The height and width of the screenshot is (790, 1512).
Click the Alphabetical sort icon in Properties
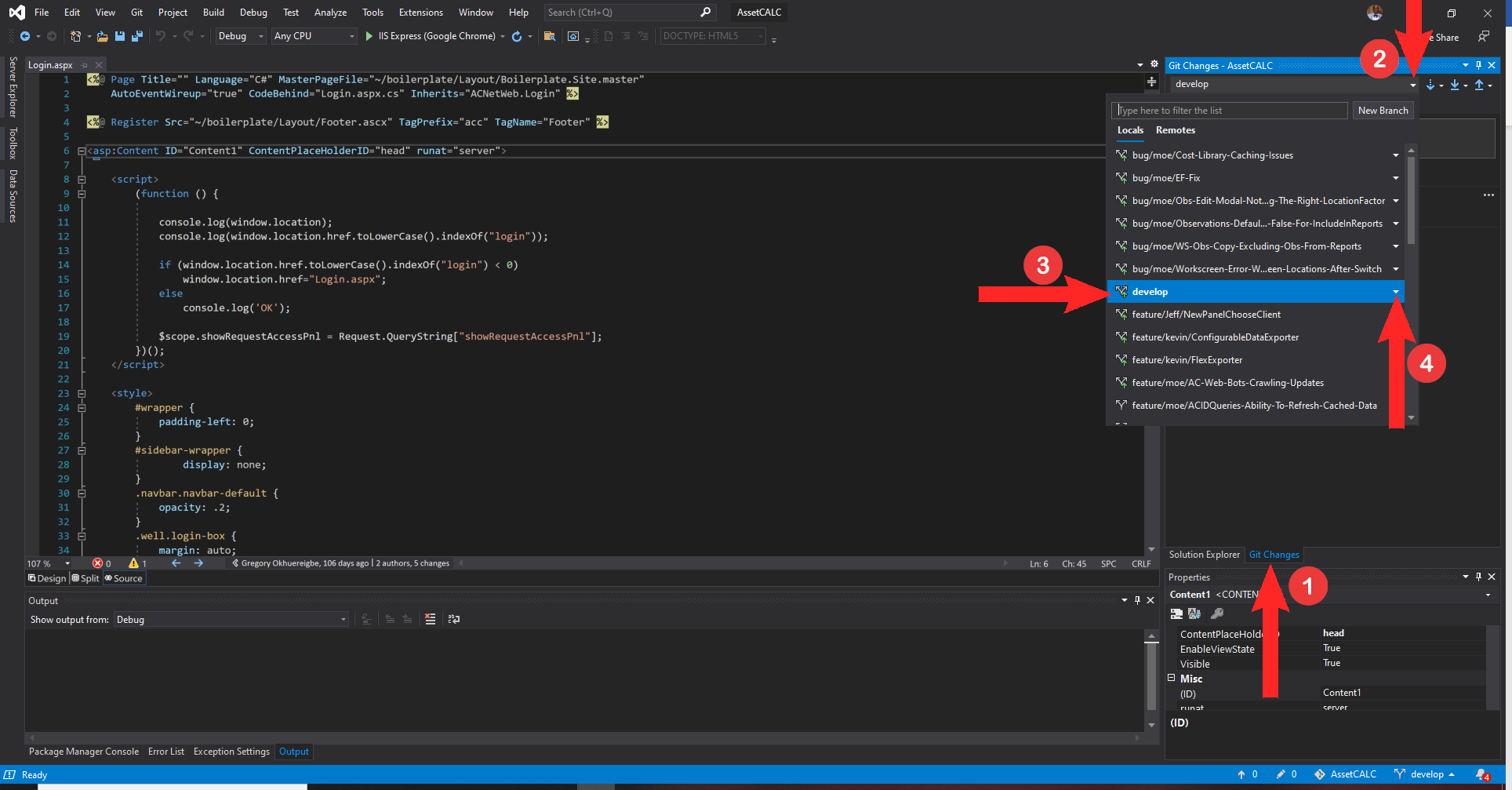1194,613
